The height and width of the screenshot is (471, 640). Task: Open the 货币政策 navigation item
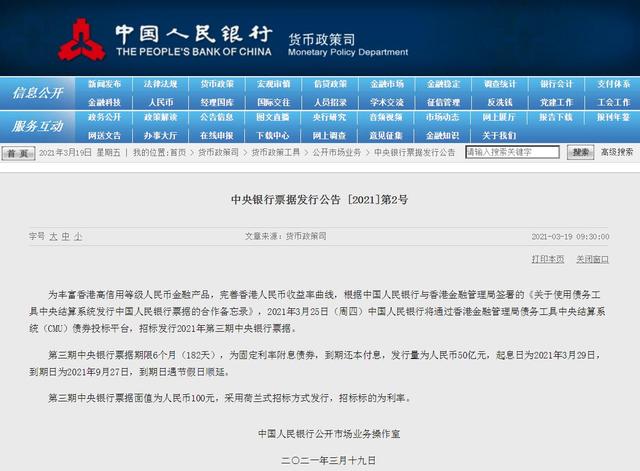217,84
